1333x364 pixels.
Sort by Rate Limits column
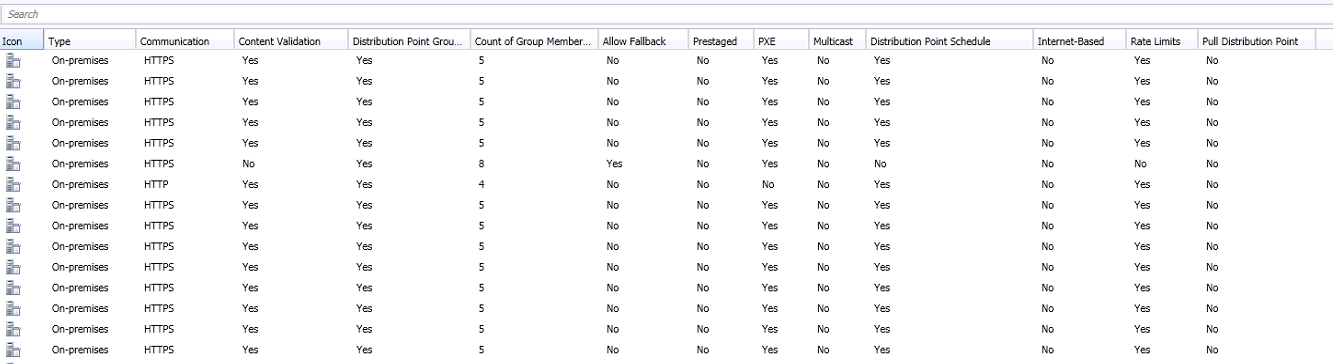point(1162,41)
